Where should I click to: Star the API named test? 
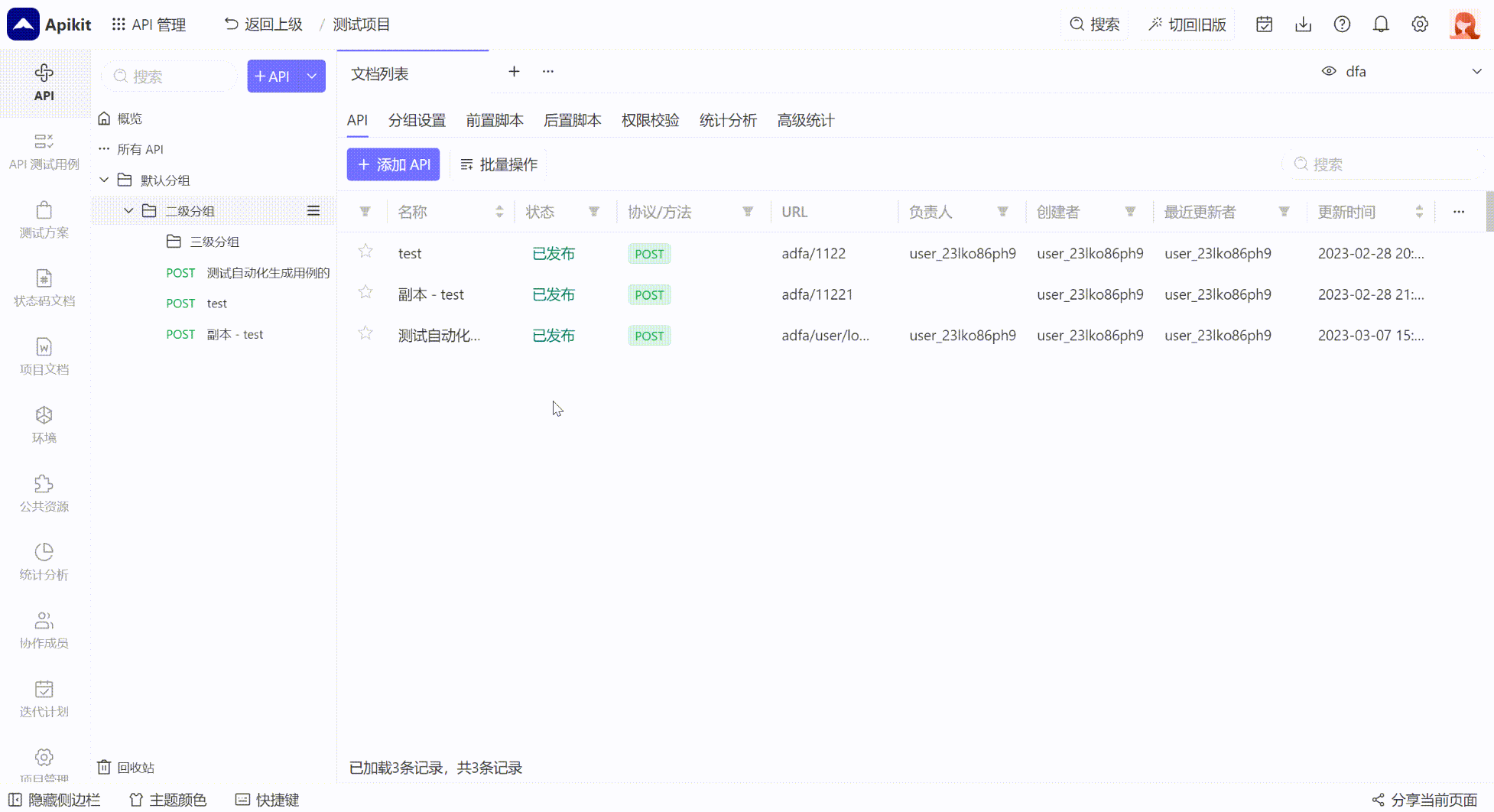click(365, 251)
